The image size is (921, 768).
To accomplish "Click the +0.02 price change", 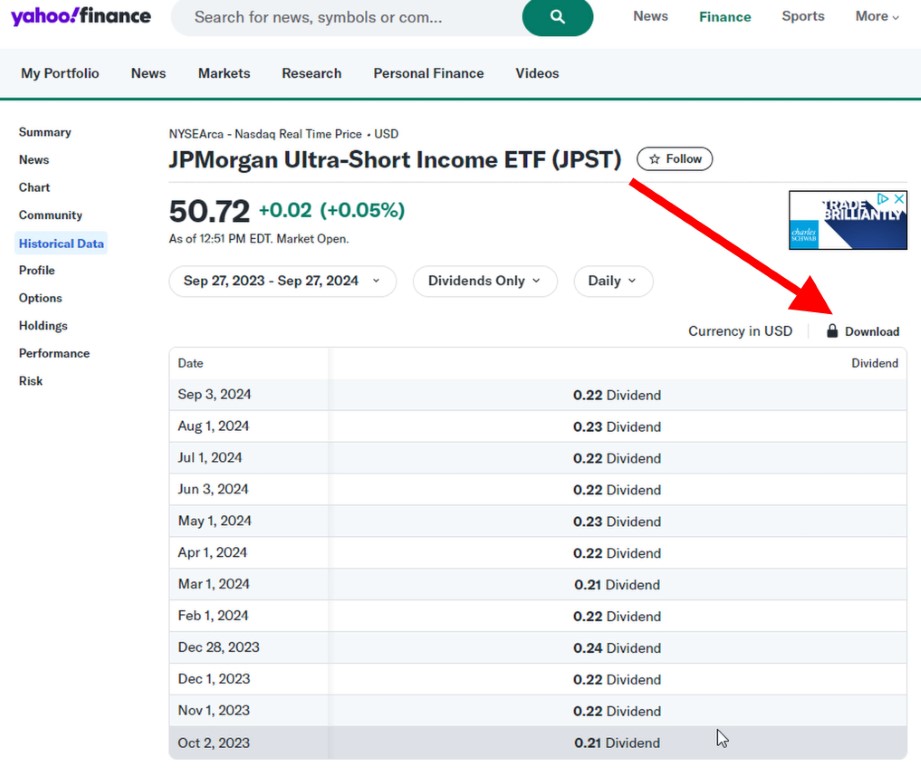I will click(285, 210).
